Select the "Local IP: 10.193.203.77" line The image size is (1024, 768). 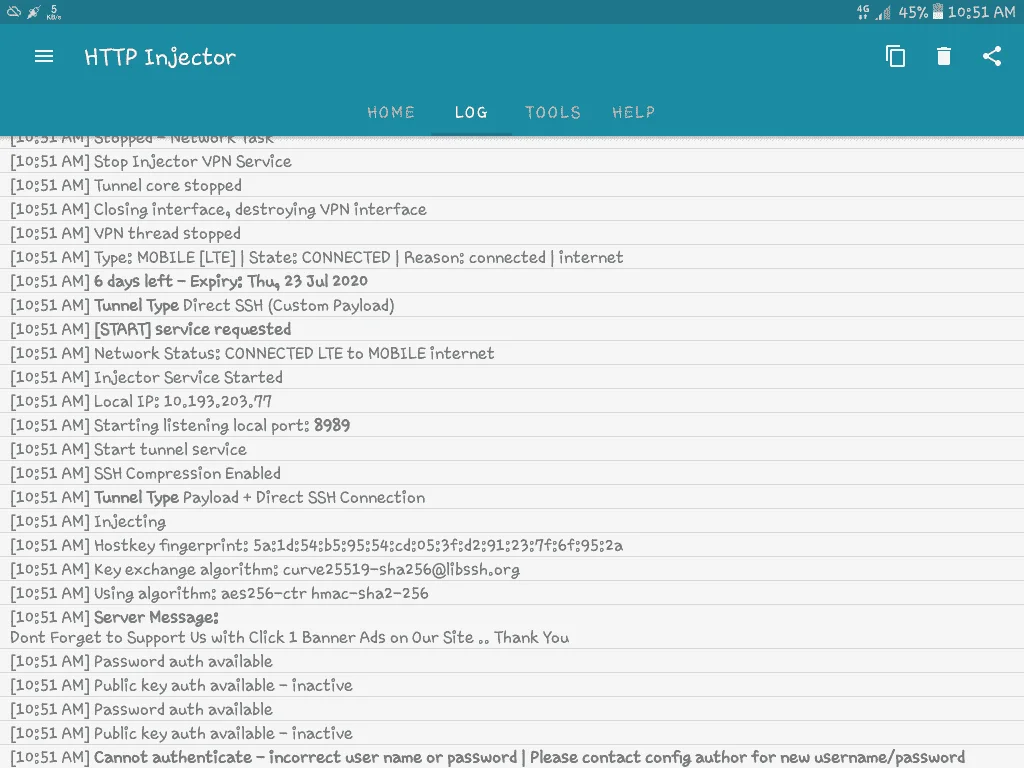coord(512,402)
